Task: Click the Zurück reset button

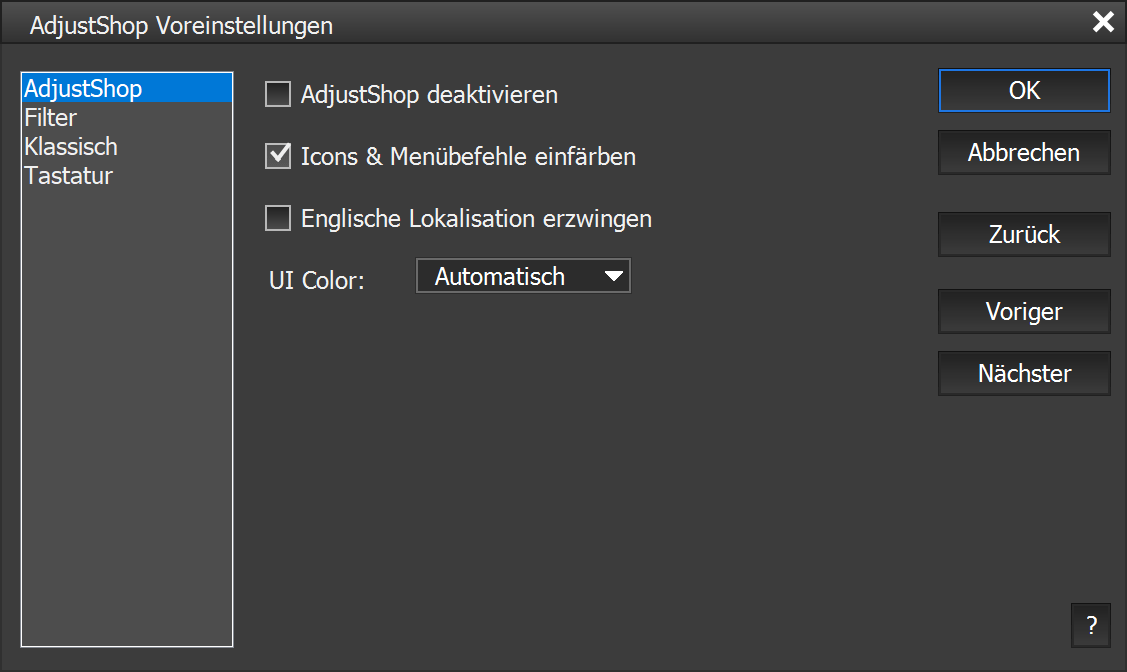Action: (x=1024, y=235)
